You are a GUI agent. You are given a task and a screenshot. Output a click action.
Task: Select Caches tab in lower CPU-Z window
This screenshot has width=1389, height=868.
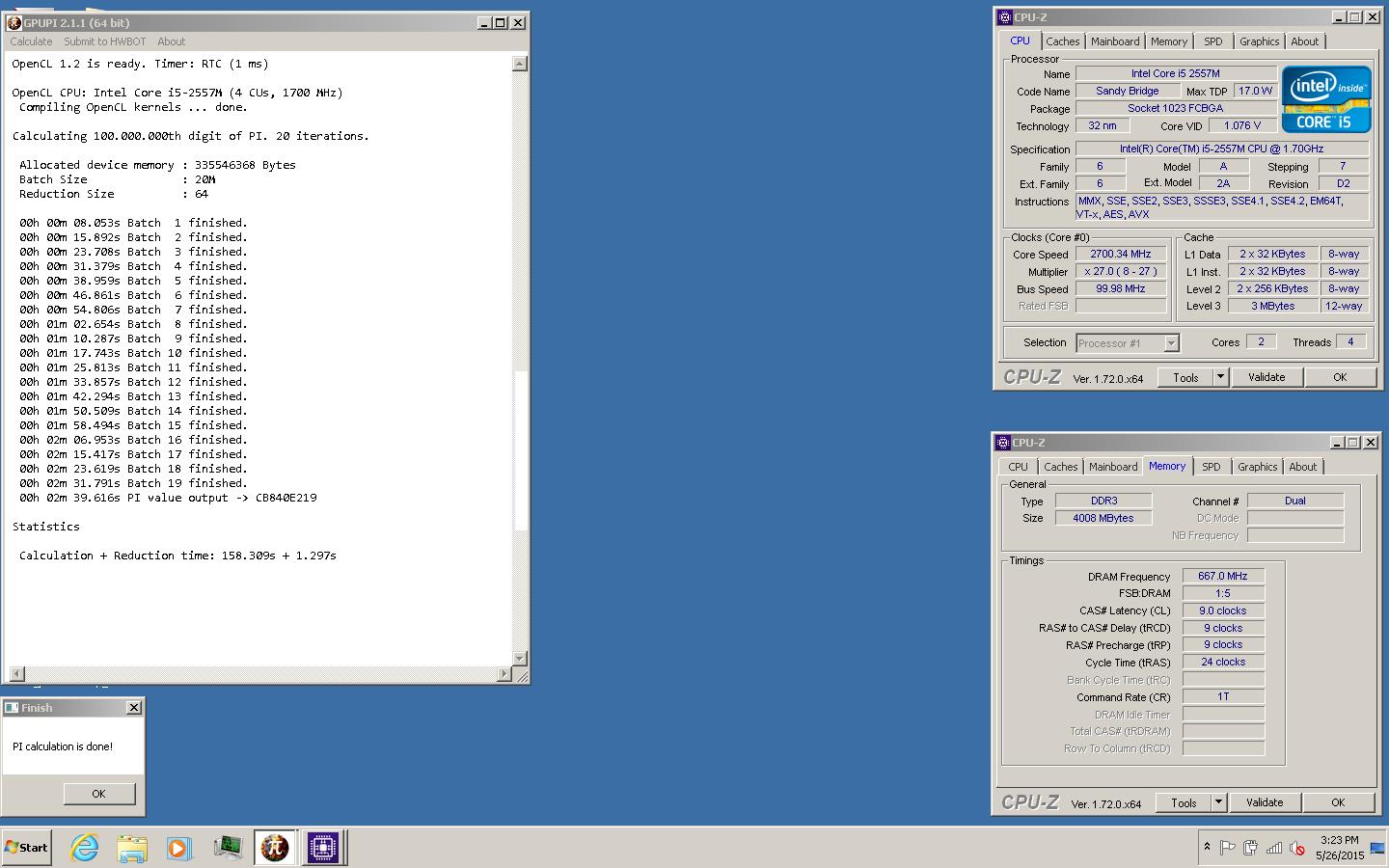coord(1060,467)
